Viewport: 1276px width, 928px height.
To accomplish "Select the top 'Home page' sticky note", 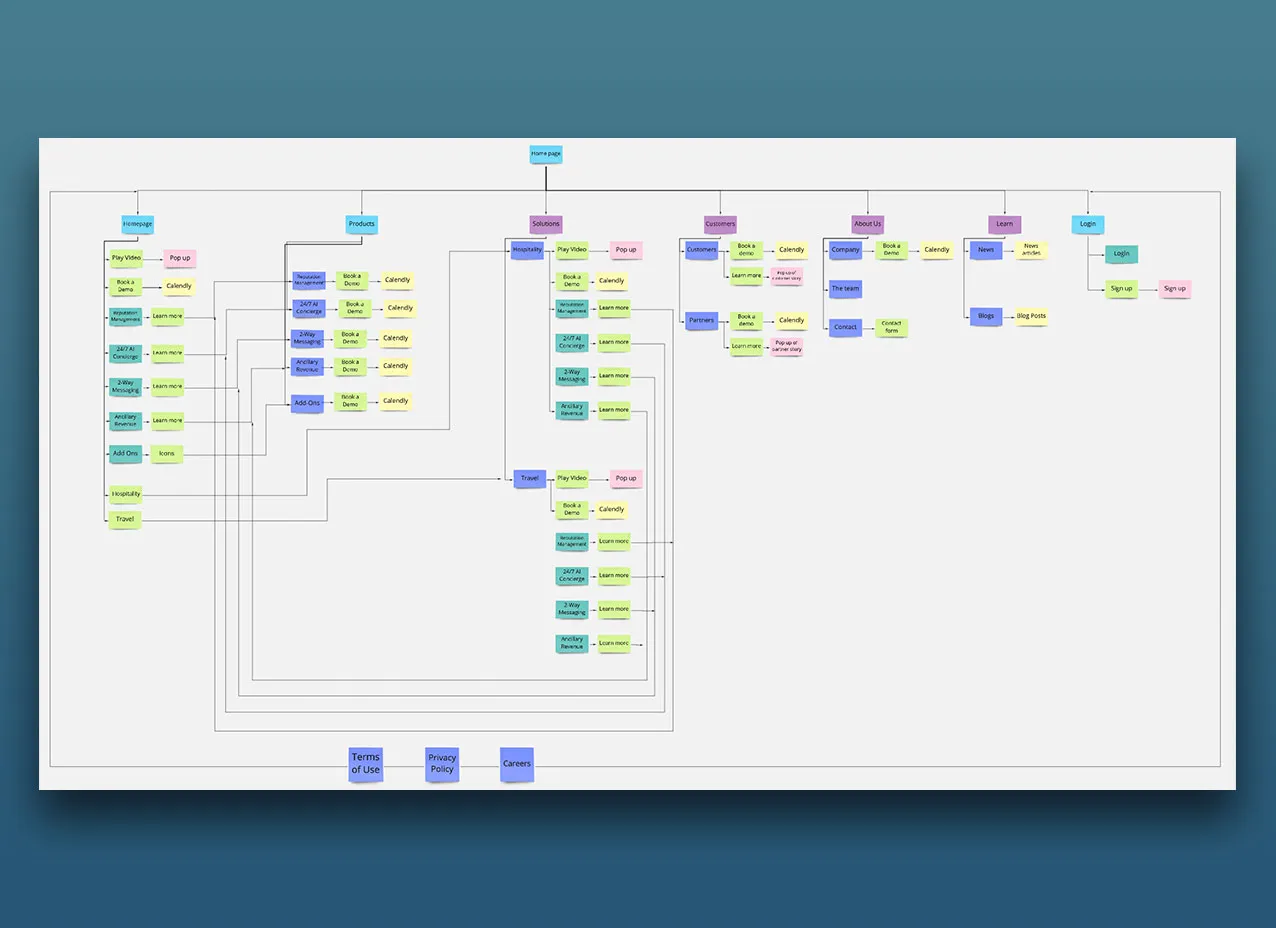I will click(x=546, y=154).
